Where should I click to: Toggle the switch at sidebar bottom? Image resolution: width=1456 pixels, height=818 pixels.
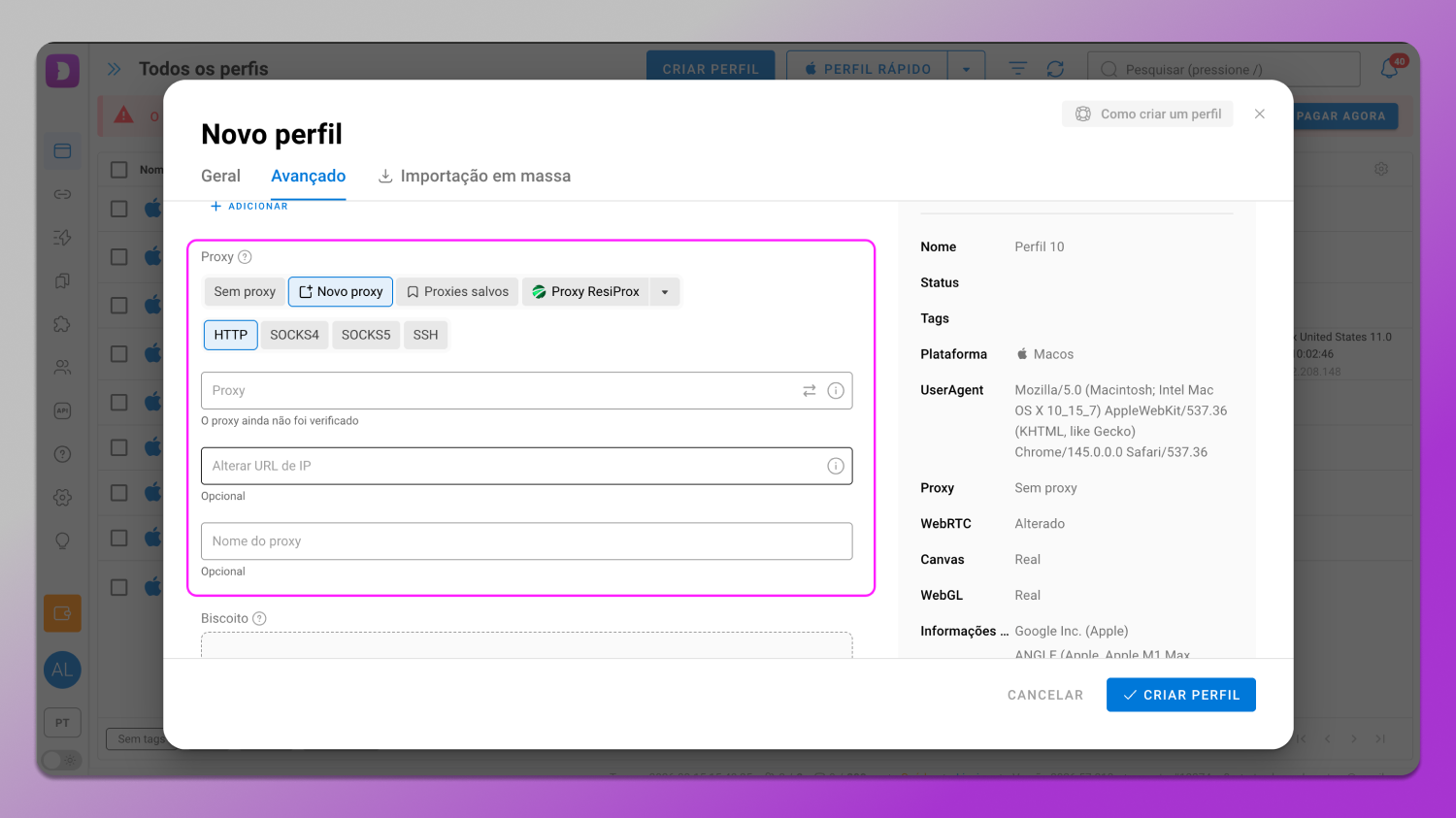pyautogui.click(x=62, y=760)
